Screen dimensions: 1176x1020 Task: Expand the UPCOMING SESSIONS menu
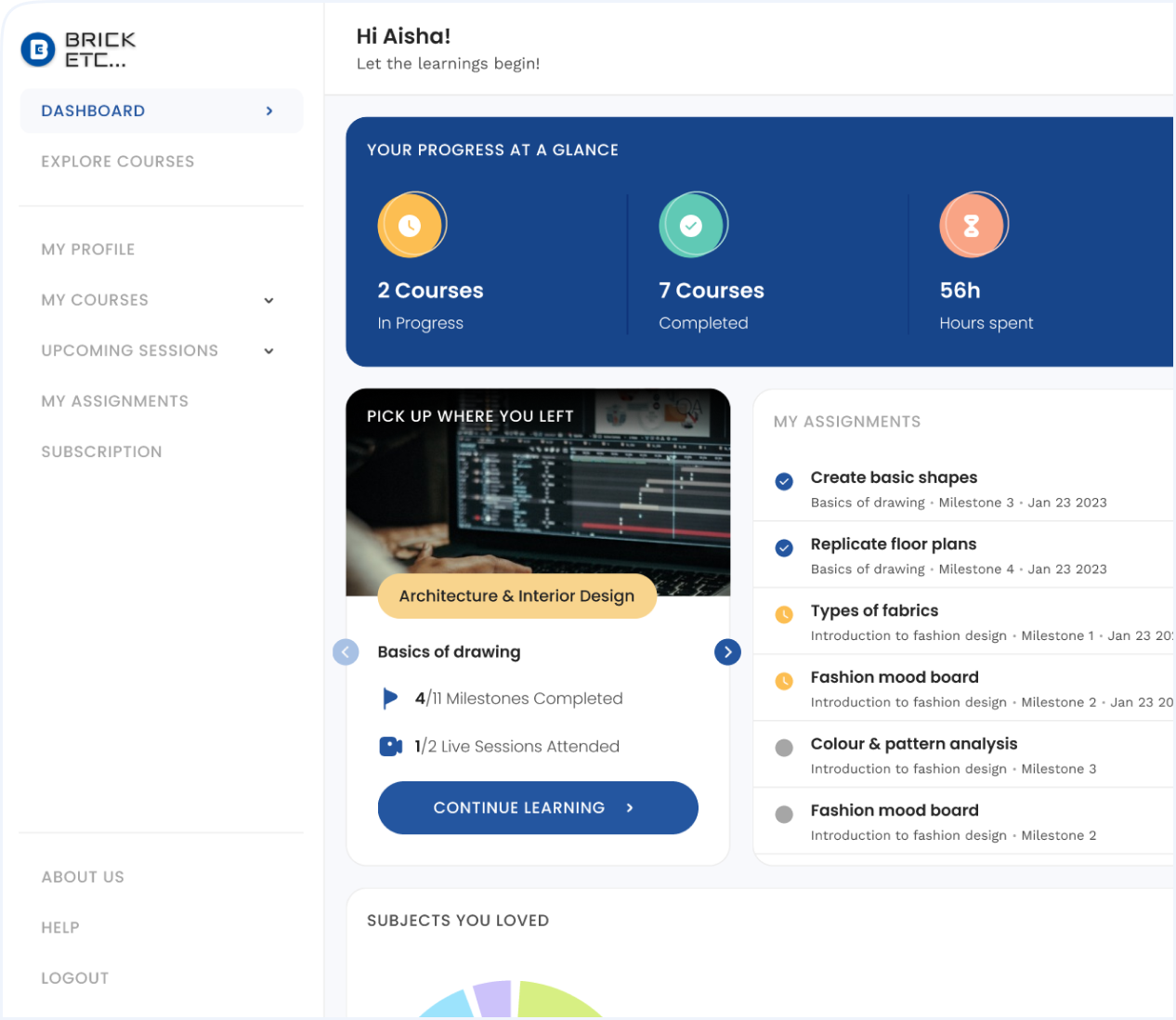click(x=268, y=351)
